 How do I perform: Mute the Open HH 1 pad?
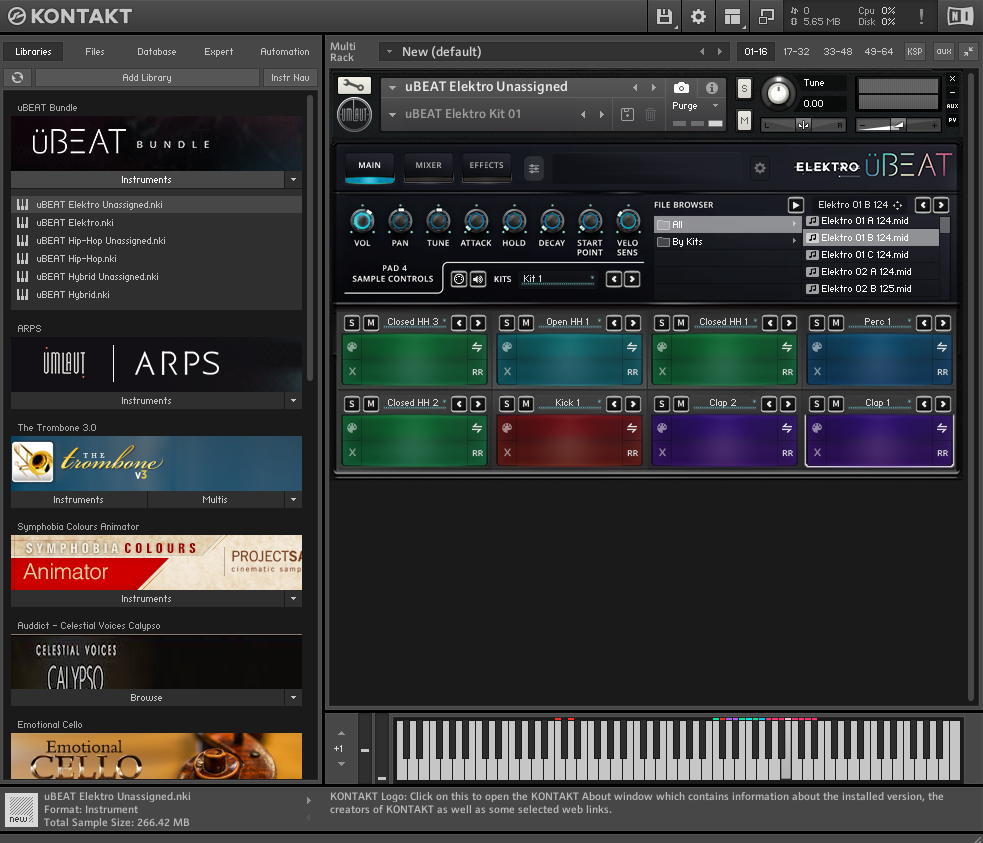click(x=526, y=323)
